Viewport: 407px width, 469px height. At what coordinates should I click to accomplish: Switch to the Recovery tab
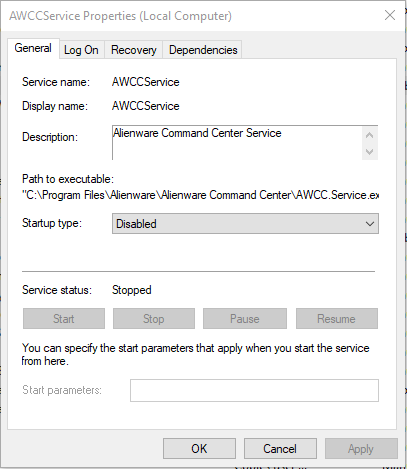pyautogui.click(x=134, y=50)
